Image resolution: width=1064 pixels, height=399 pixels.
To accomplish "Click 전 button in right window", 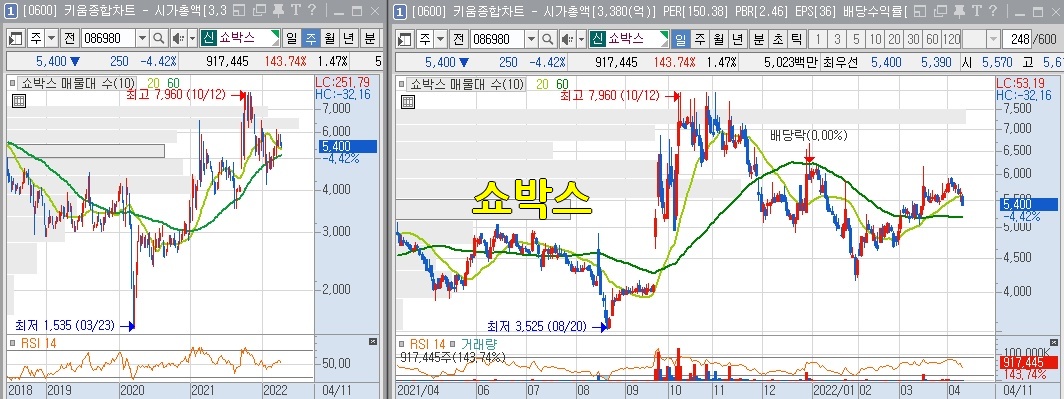I will click(x=459, y=39).
